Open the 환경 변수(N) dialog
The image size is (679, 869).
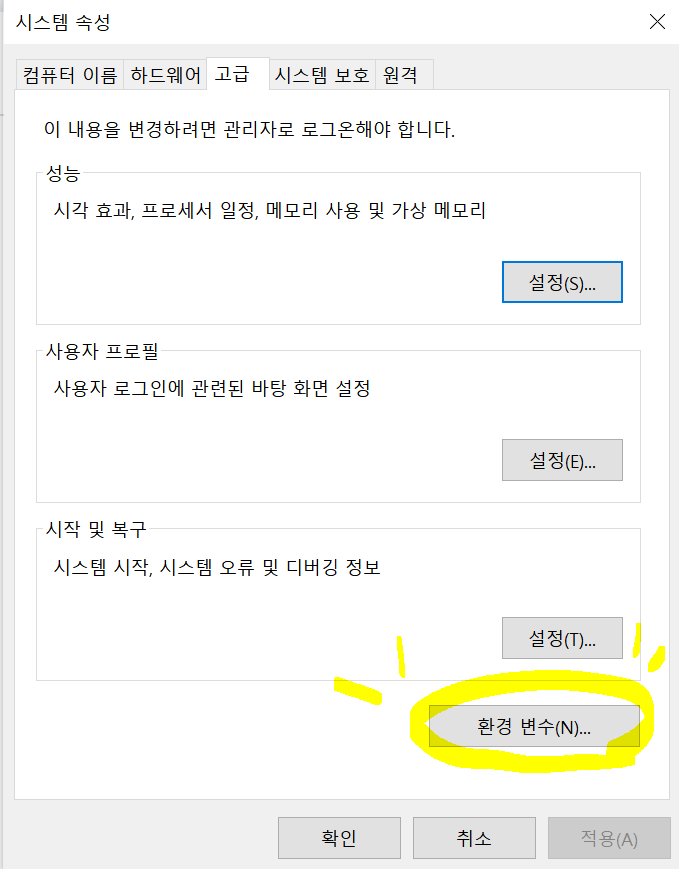click(534, 726)
